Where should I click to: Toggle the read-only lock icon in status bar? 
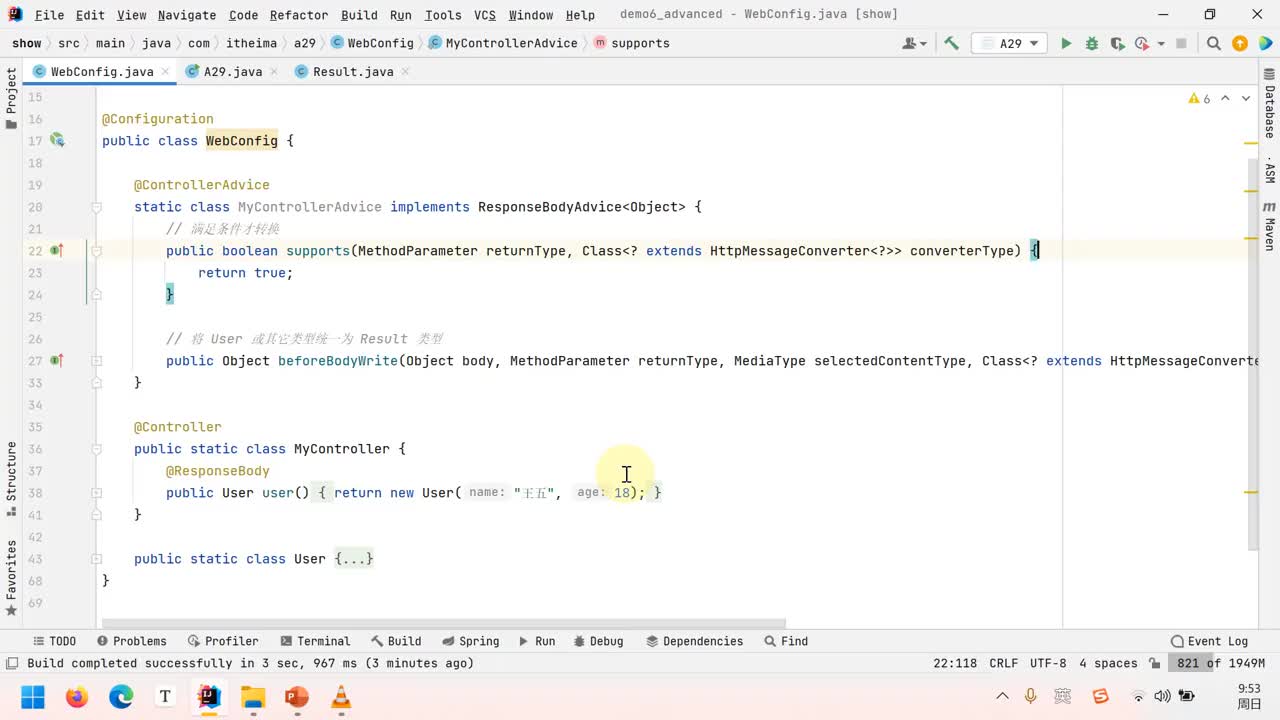coord(1155,663)
